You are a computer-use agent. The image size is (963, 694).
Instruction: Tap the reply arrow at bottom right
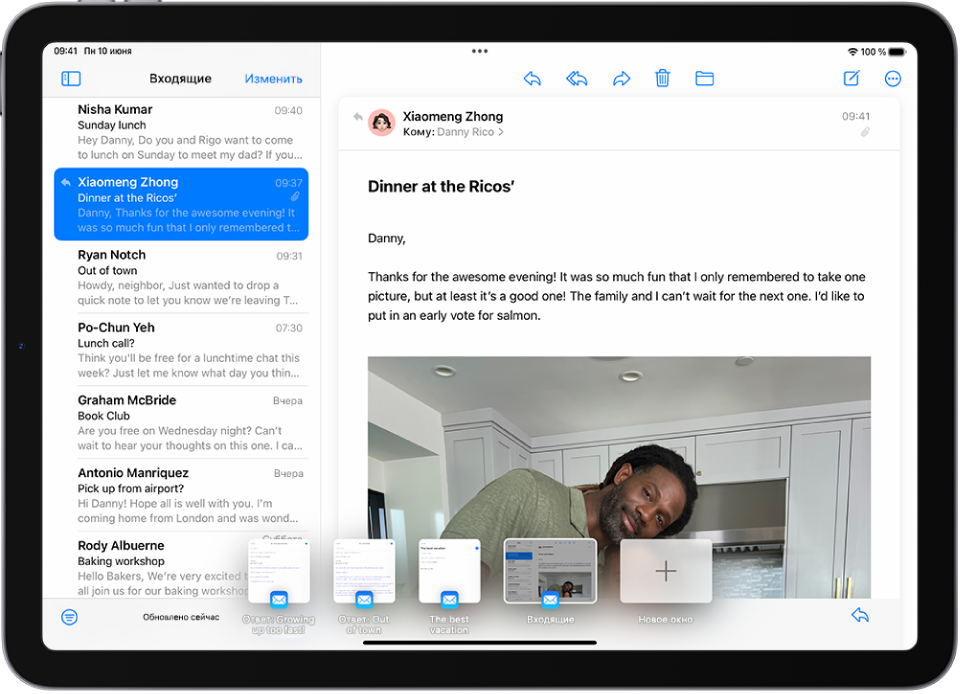click(x=860, y=615)
